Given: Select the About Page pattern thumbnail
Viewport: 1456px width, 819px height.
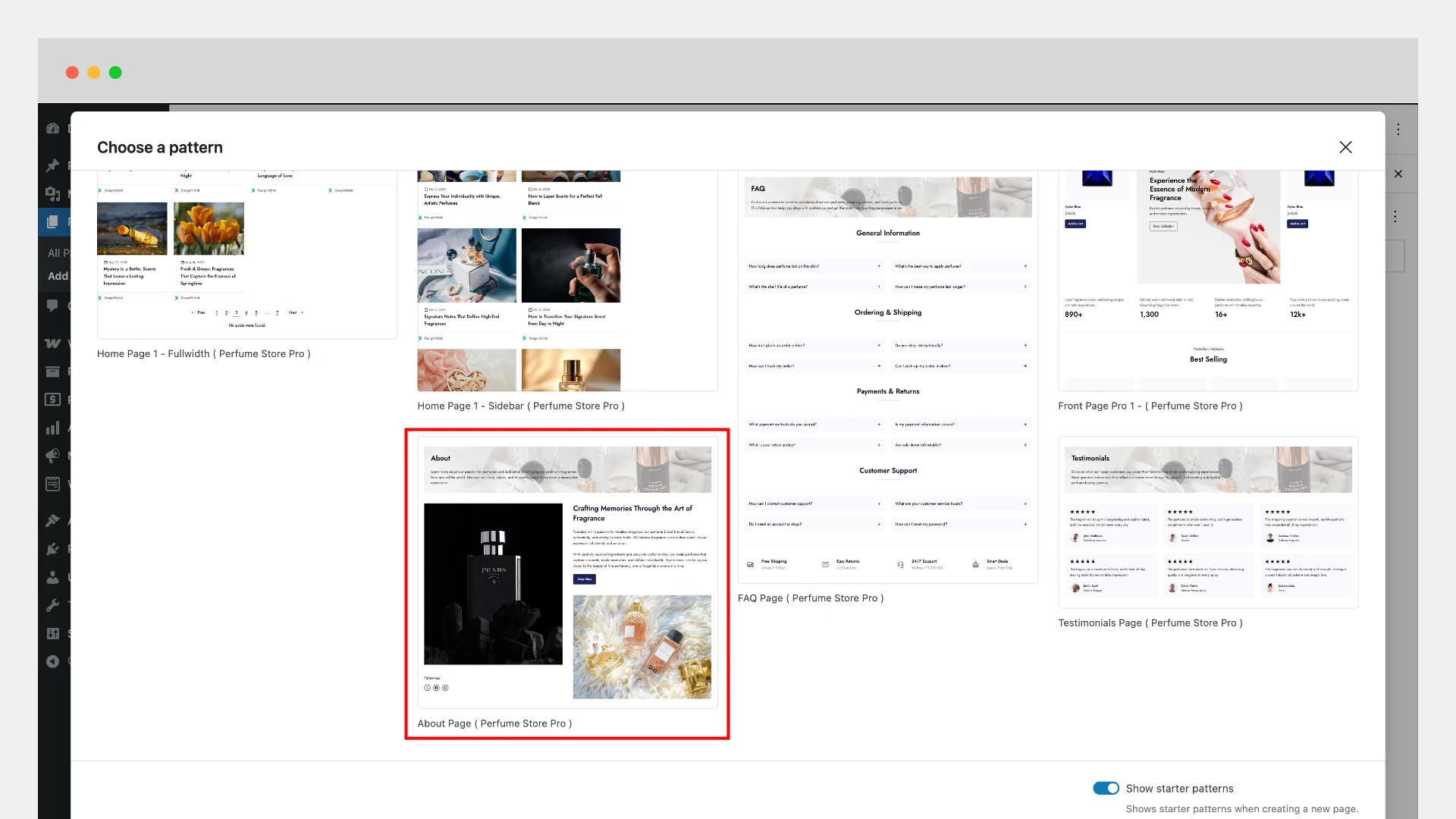Looking at the screenshot, I should (566, 573).
